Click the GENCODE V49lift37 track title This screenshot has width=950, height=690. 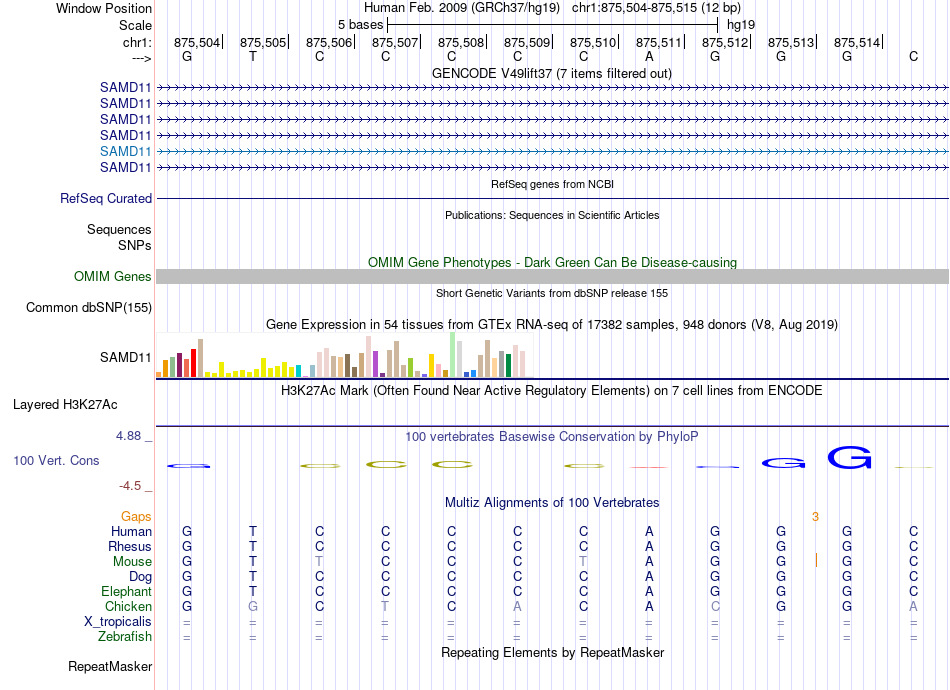pos(552,74)
